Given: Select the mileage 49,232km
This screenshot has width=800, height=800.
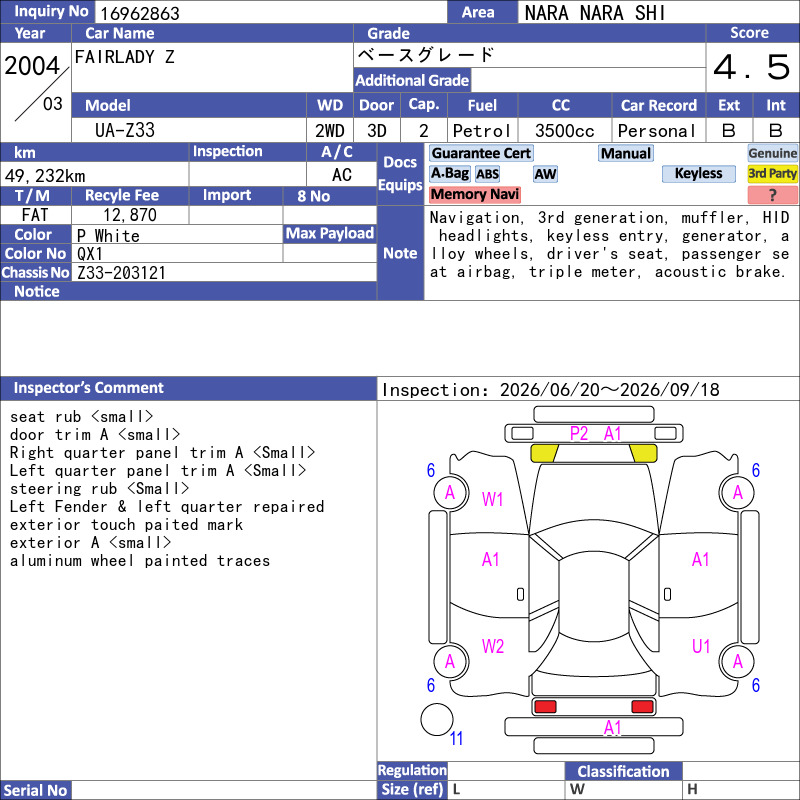Looking at the screenshot, I should pyautogui.click(x=45, y=176).
